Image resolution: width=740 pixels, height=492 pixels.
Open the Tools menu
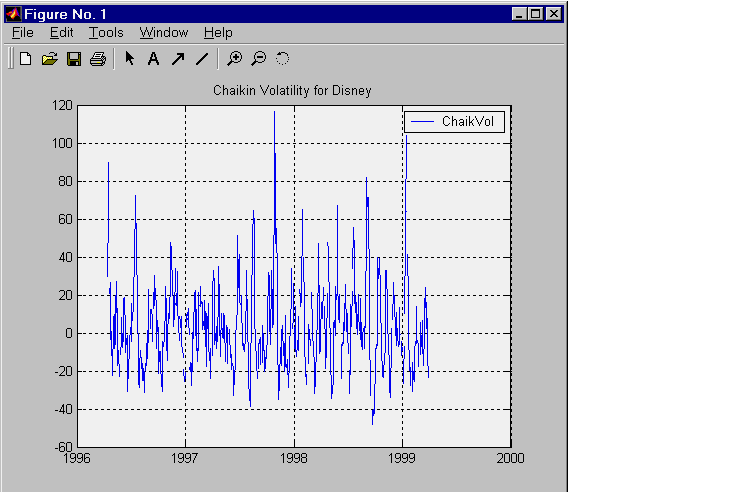click(106, 33)
